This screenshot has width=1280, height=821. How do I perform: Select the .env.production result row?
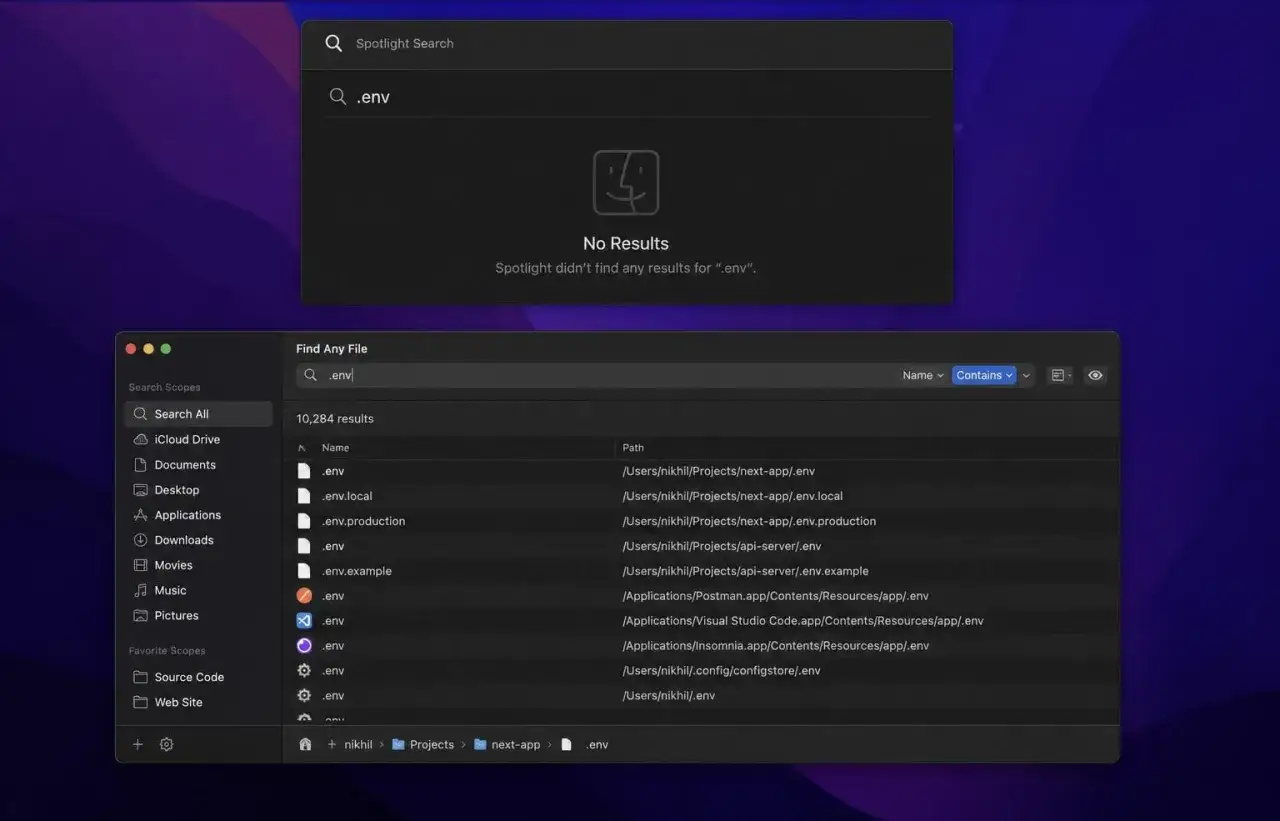tap(706, 521)
